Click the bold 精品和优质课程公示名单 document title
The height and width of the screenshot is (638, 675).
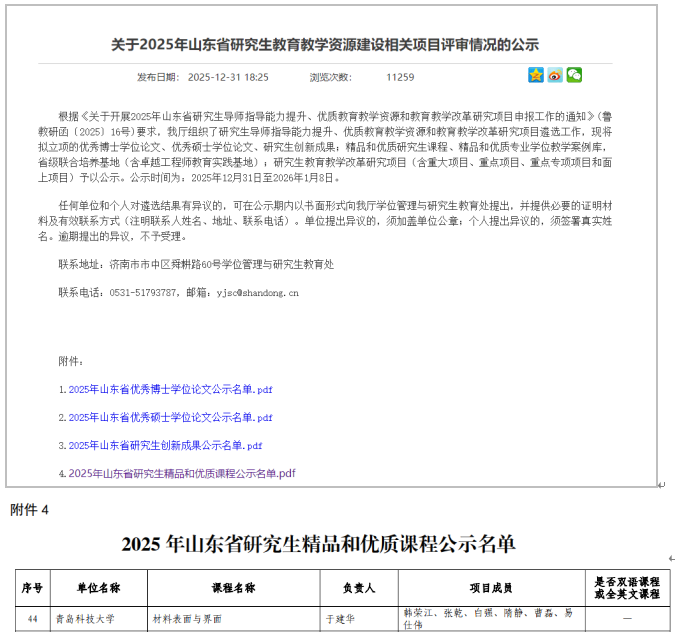tap(318, 544)
